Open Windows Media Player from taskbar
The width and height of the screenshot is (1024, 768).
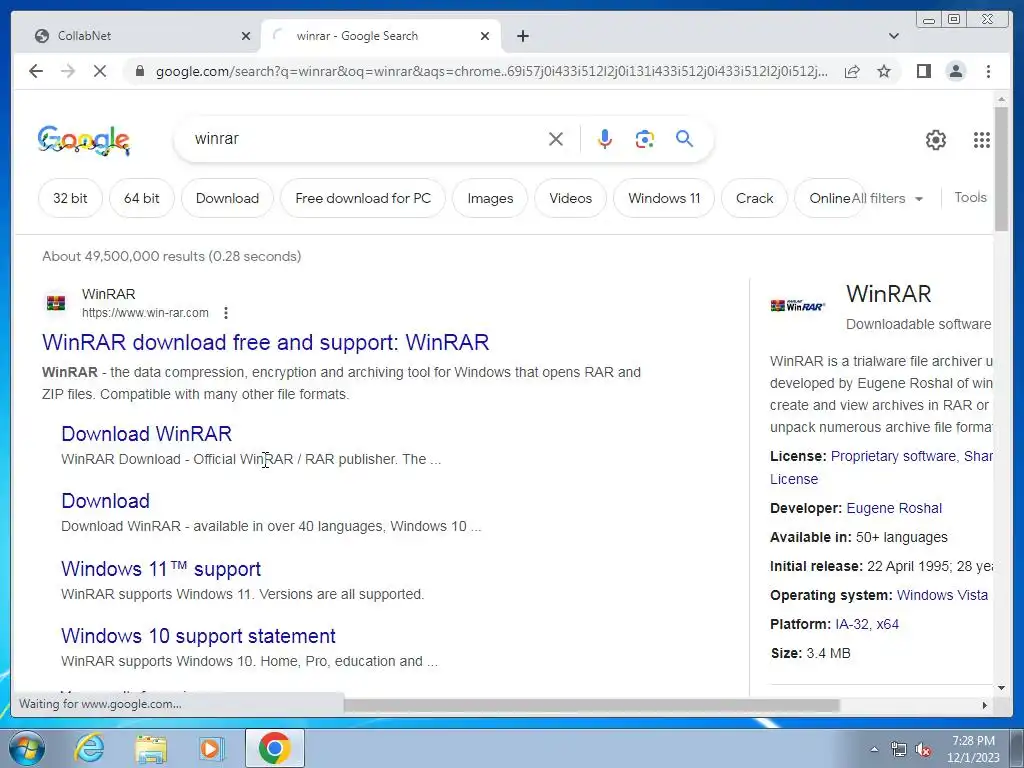(x=210, y=748)
